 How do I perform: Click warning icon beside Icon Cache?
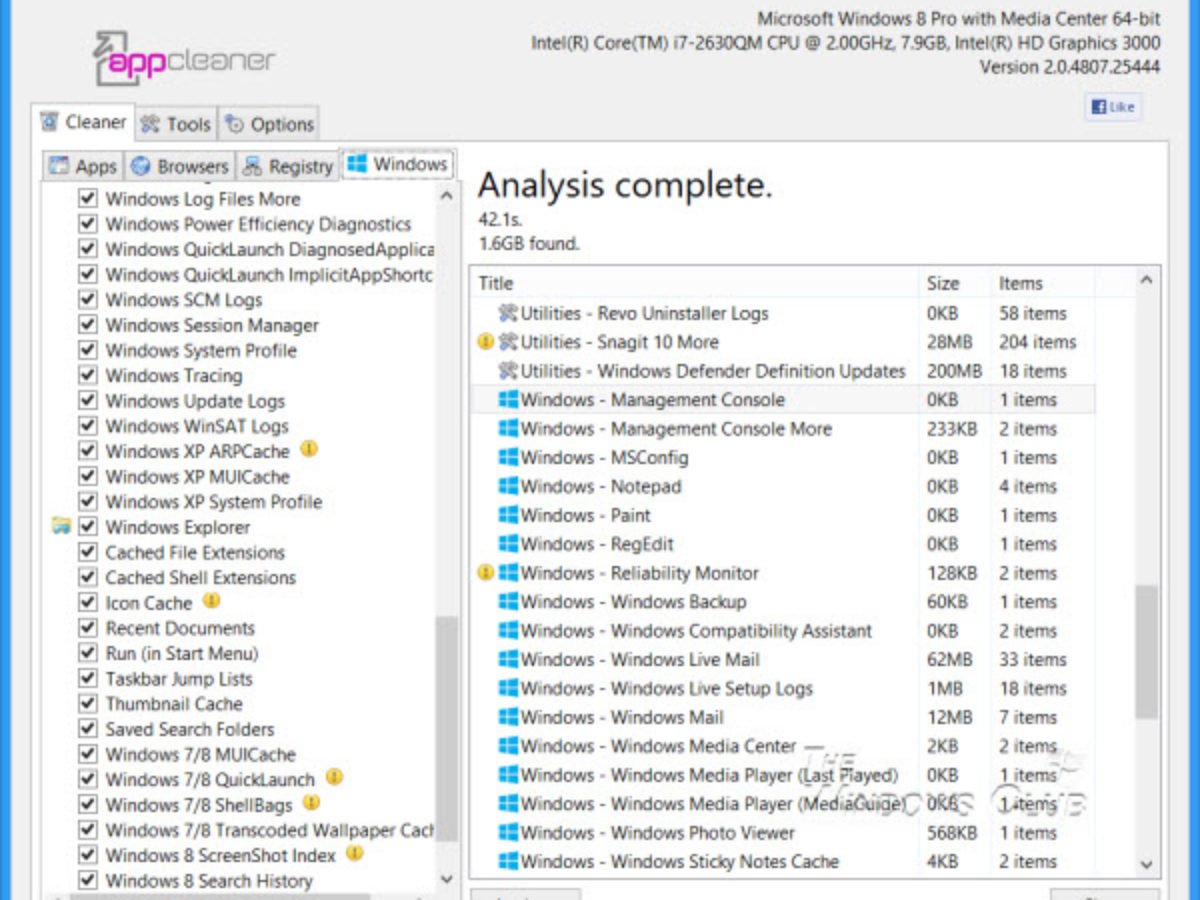(x=211, y=601)
